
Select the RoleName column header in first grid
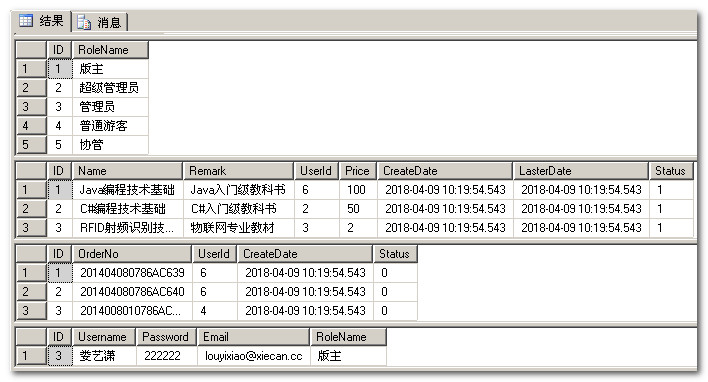pyautogui.click(x=110, y=50)
